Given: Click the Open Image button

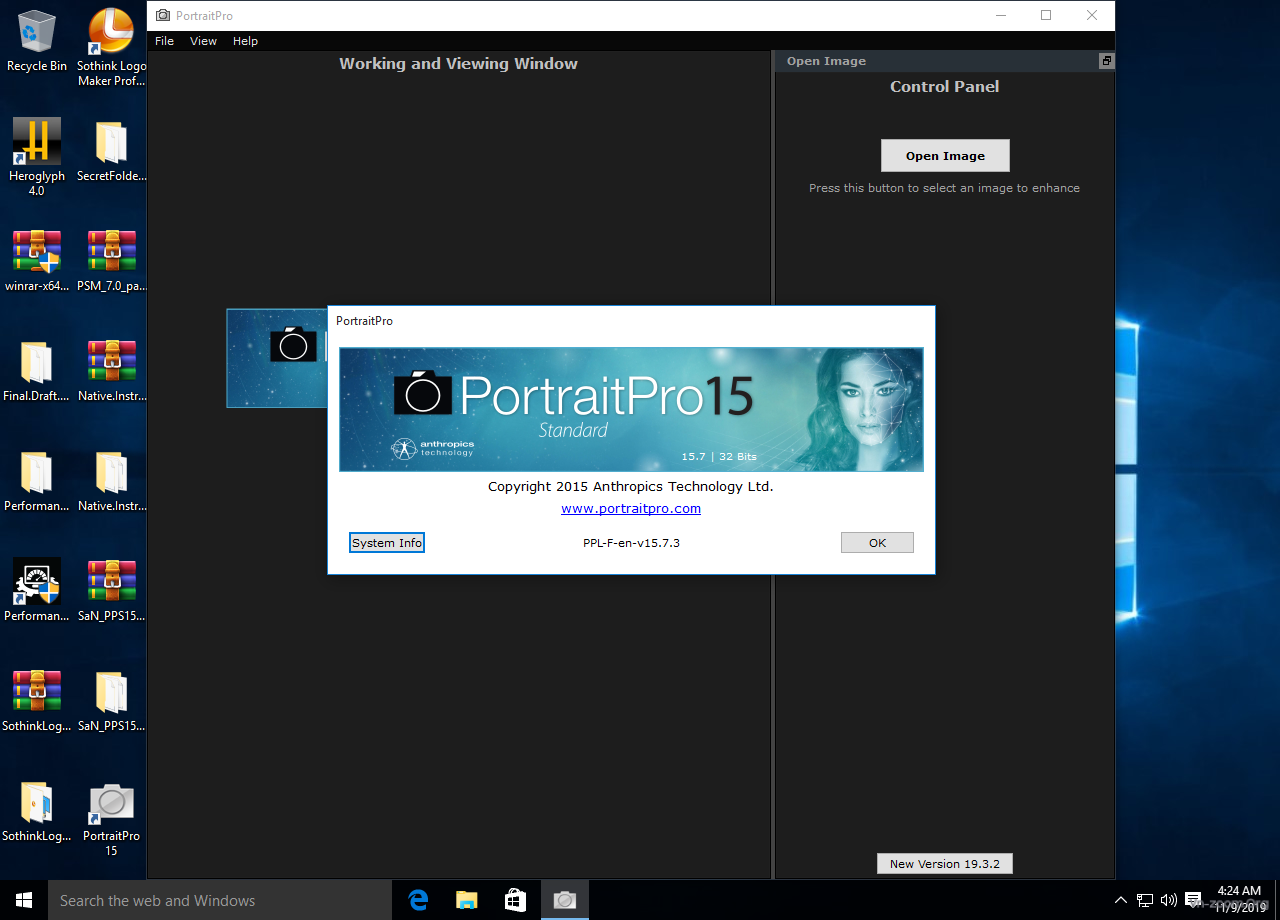Looking at the screenshot, I should pyautogui.click(x=945, y=155).
